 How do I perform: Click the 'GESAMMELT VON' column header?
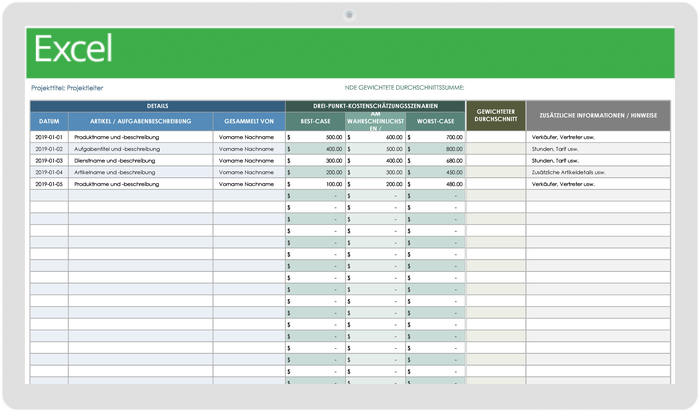[x=249, y=121]
